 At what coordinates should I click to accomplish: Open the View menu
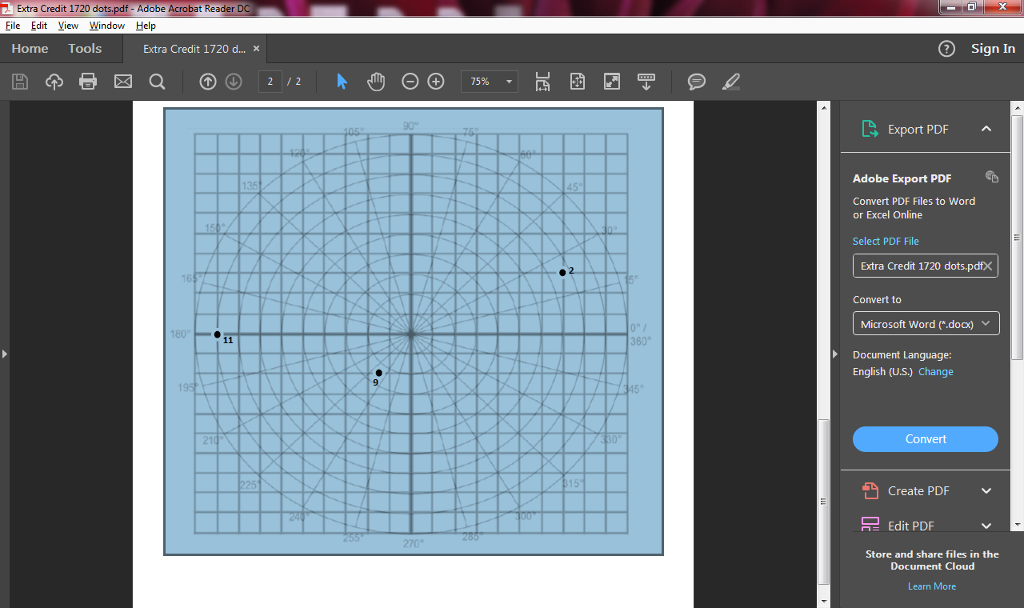[x=68, y=25]
